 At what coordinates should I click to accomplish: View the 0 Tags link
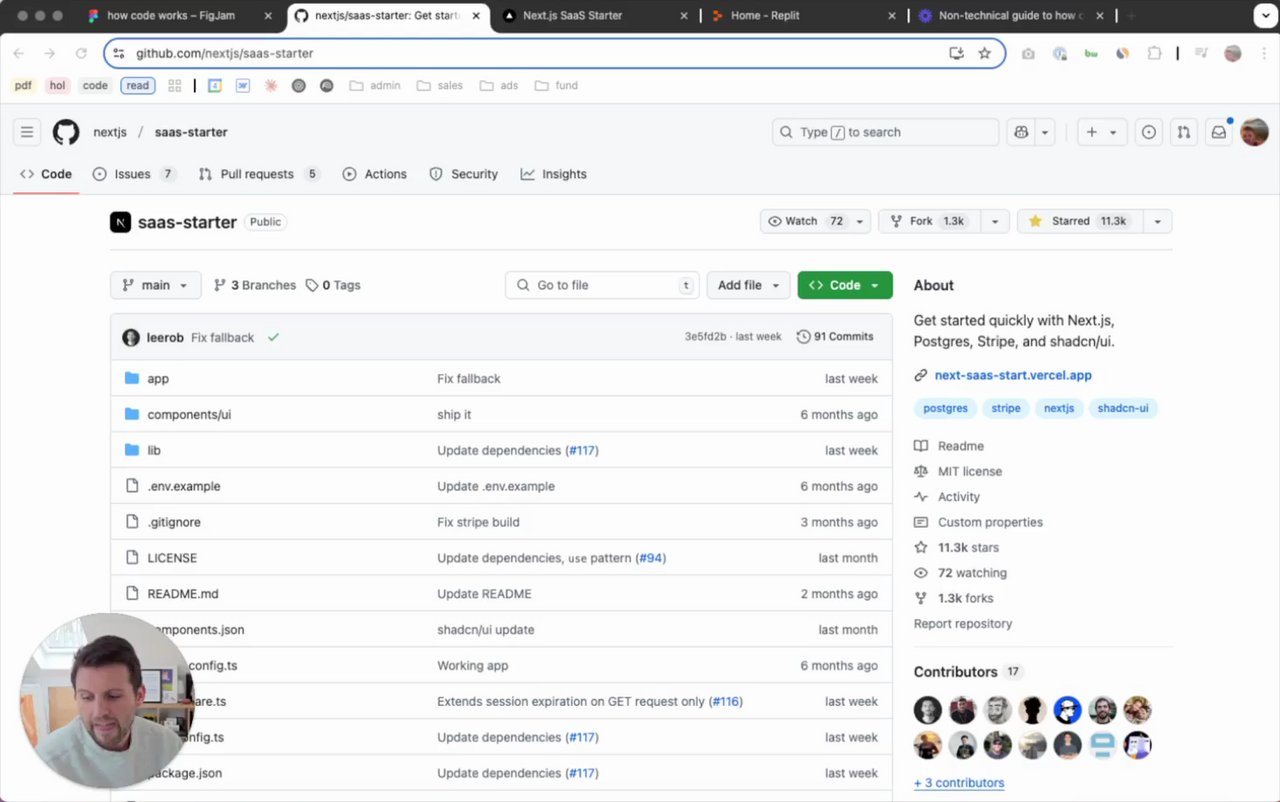pos(333,285)
